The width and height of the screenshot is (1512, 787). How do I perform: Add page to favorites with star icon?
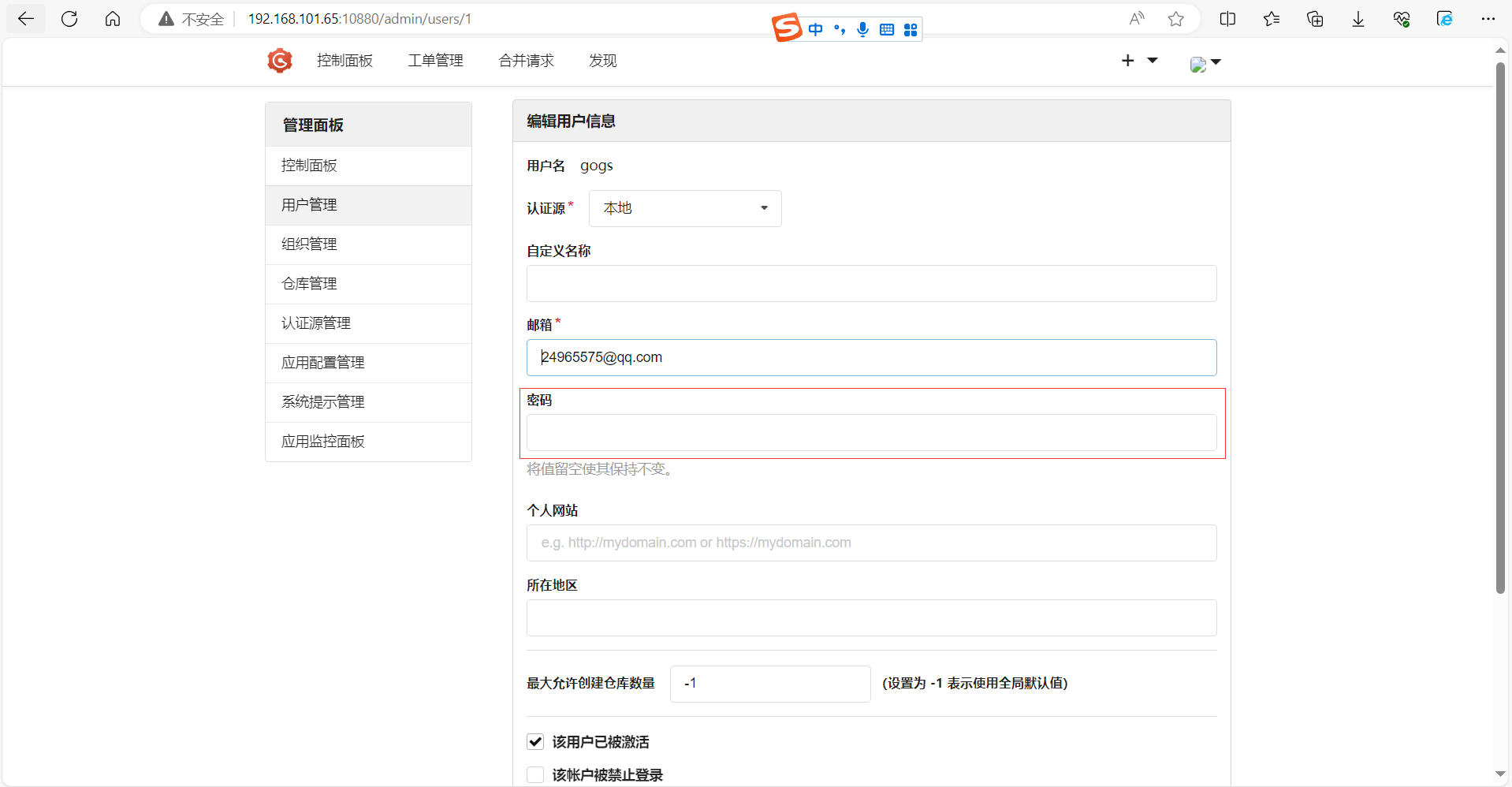tap(1176, 19)
